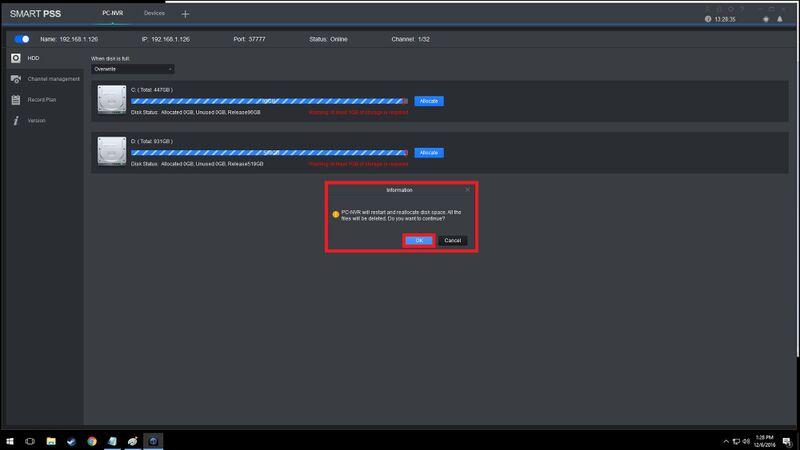Close the Information dialog with the X

point(468,190)
